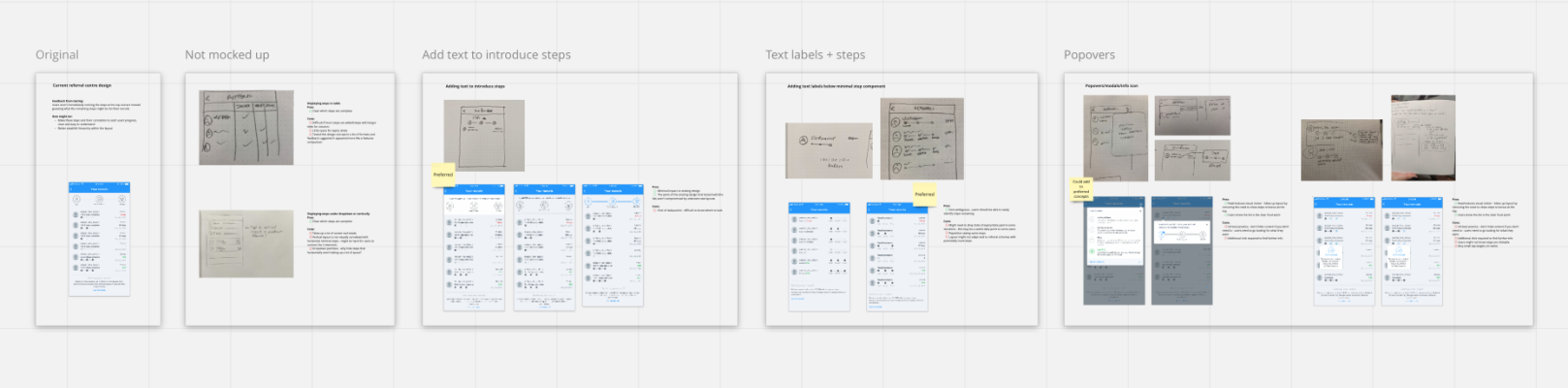This screenshot has width=1568, height=388.
Task: Select the tall sketch photo in 'Text labels + steps'
Action: [922, 139]
